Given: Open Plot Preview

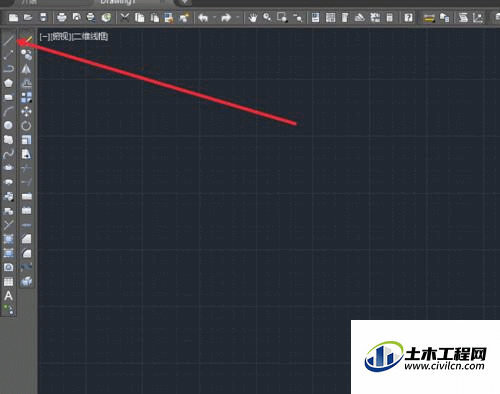Looking at the screenshot, I should click(x=77, y=17).
